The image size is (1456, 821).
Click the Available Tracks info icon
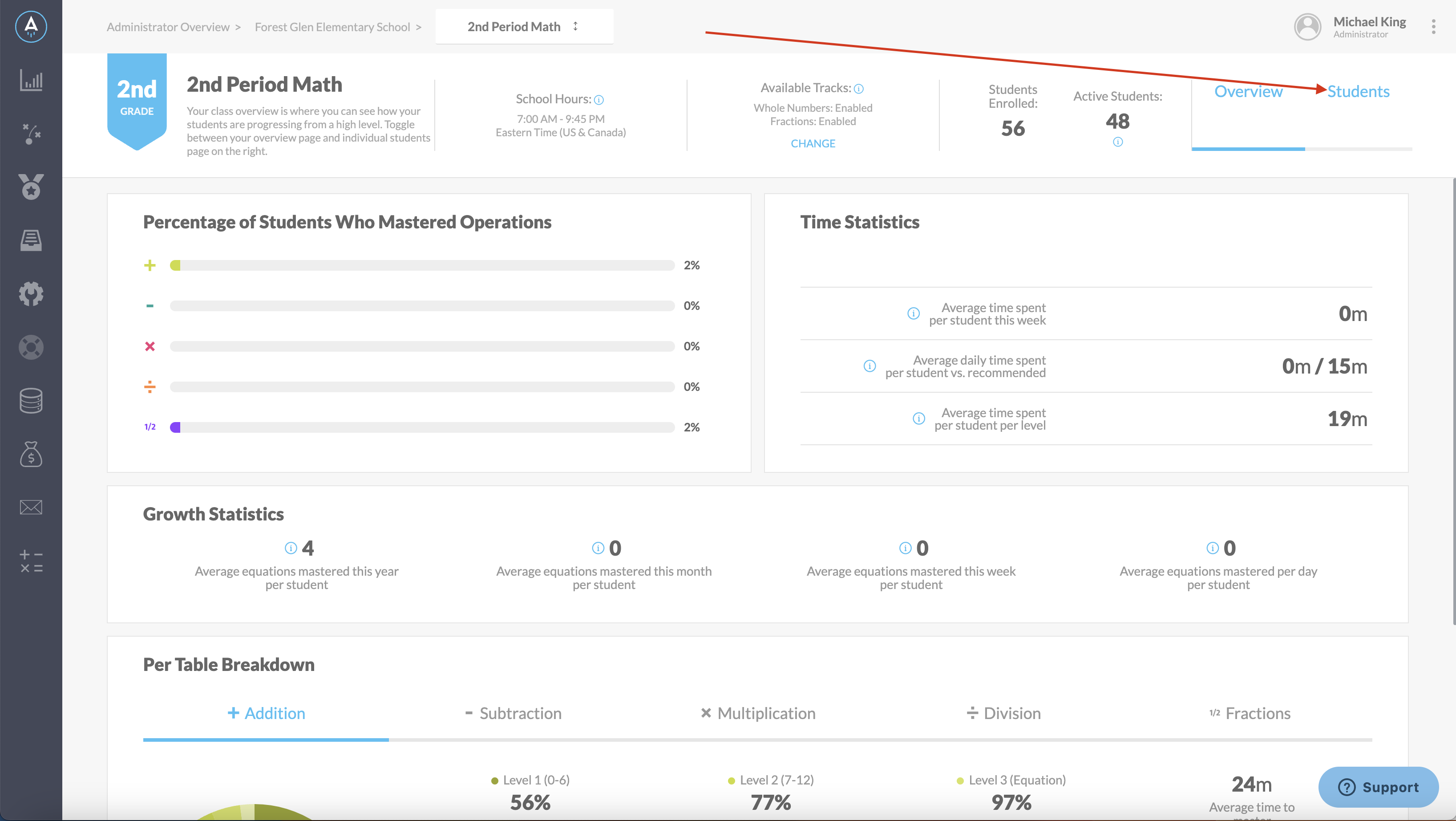coord(858,89)
